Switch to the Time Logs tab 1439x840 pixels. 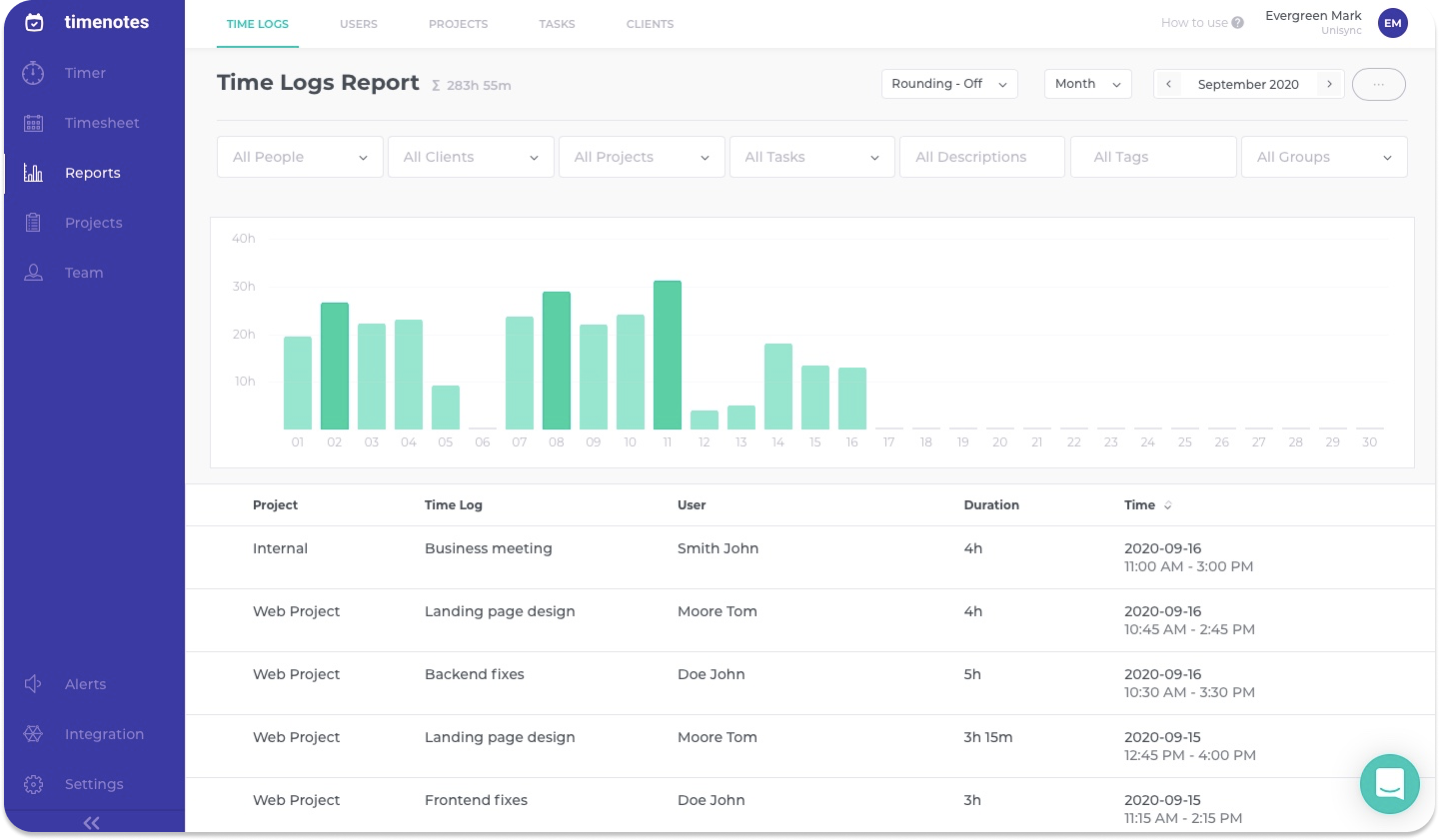(x=258, y=24)
